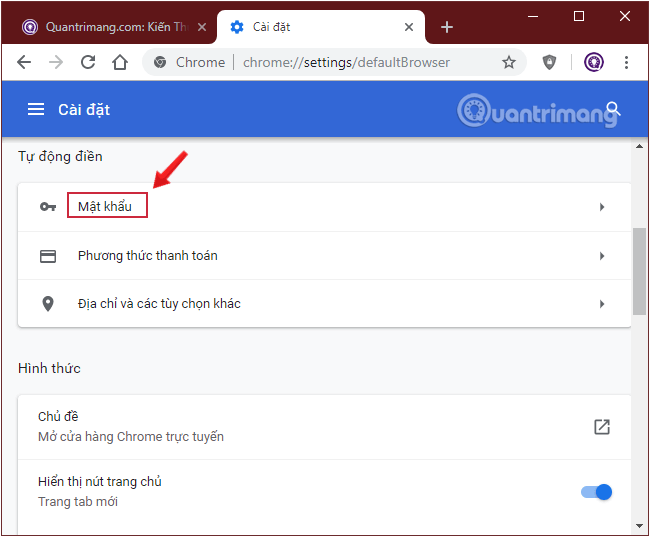Toggle the Hiển thị nút trang chủ switch
Image resolution: width=650 pixels, height=537 pixels.
597,492
